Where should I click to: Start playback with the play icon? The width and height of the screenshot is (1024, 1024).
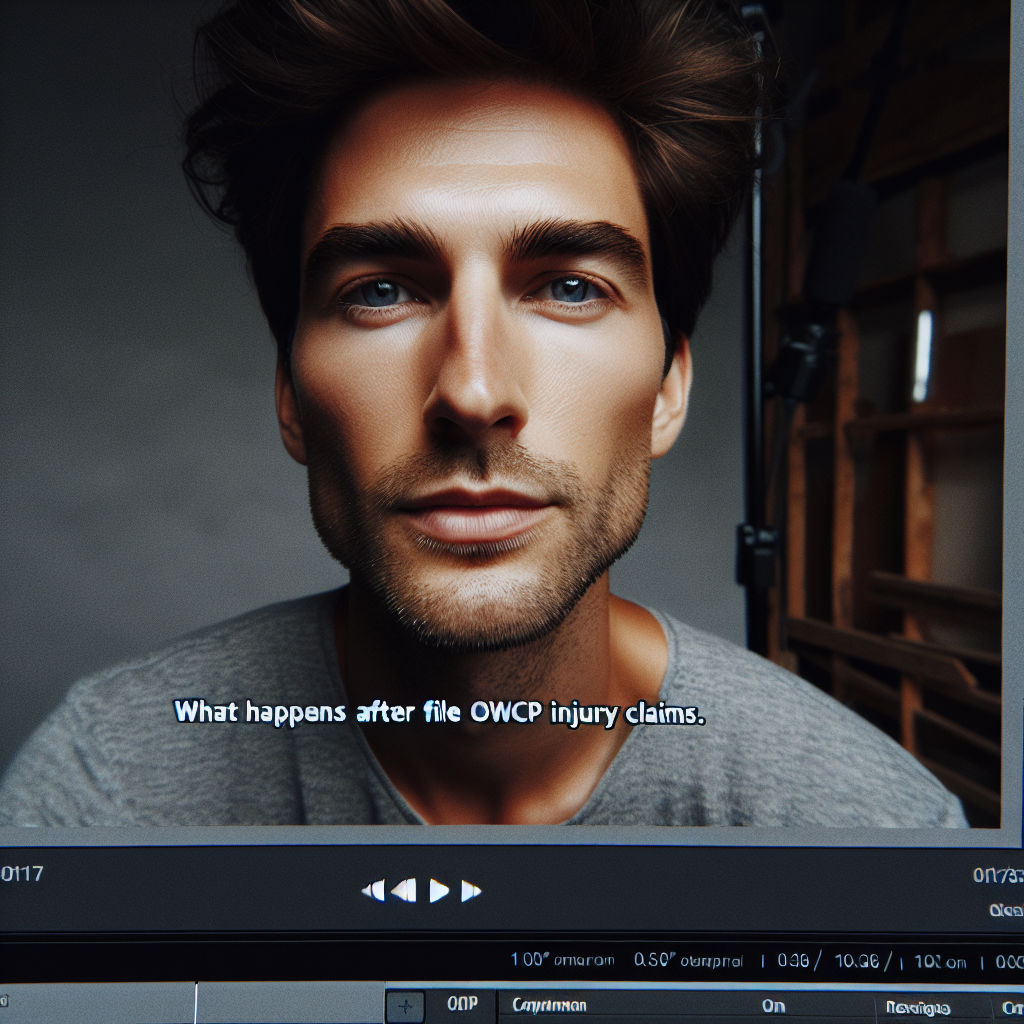pos(438,890)
